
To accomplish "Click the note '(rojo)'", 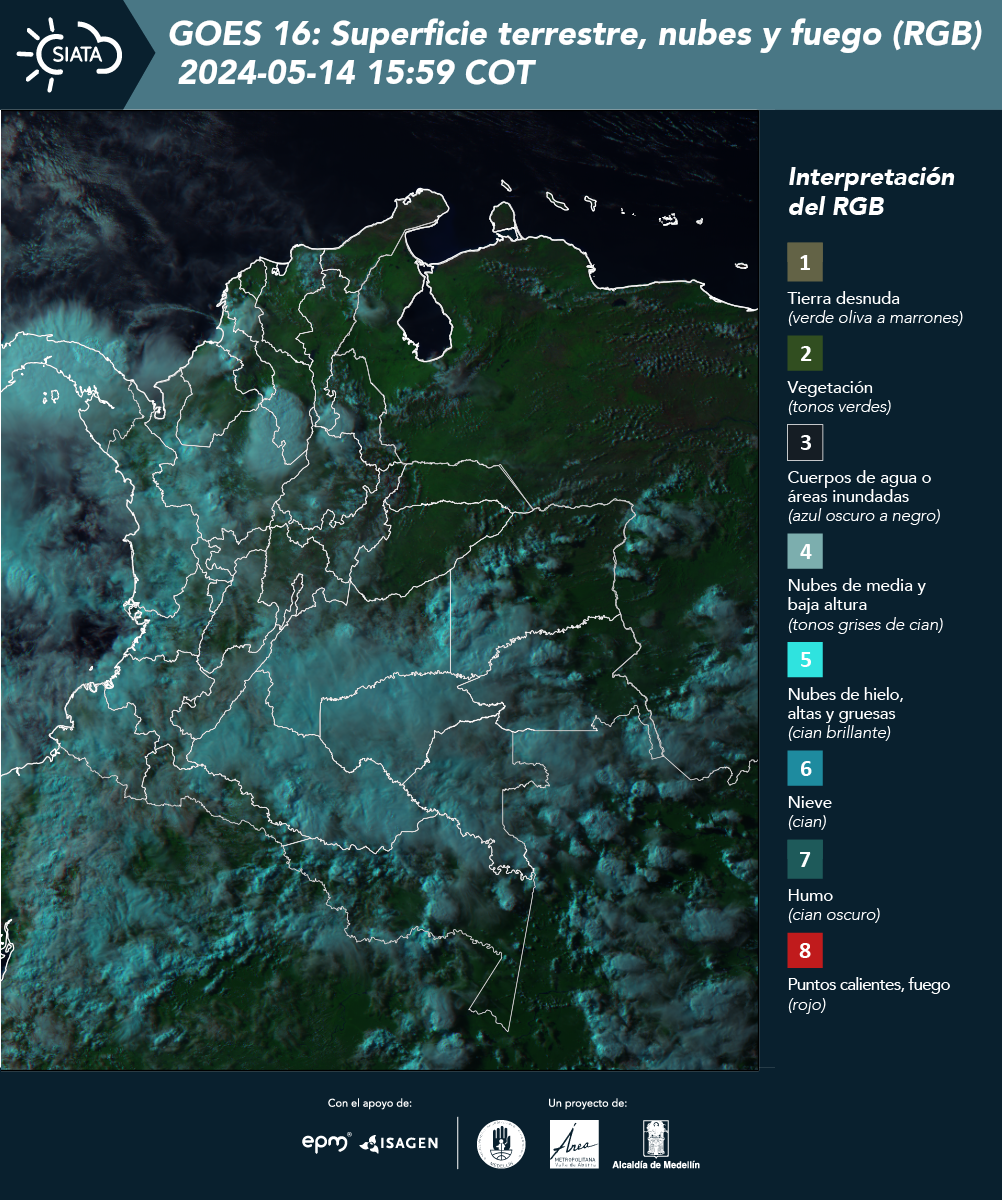I will click(x=807, y=1005).
